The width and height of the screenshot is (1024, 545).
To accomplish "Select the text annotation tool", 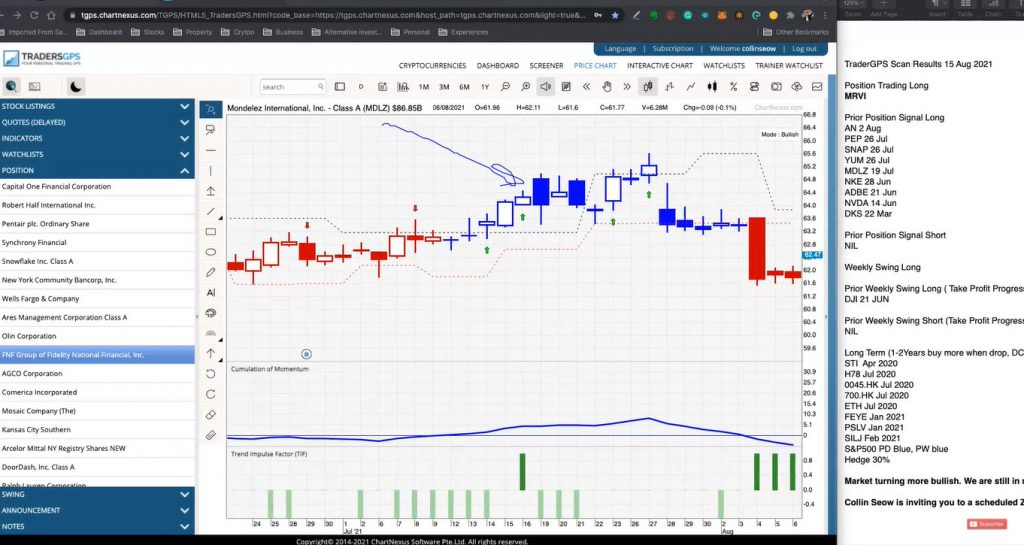I will 210,292.
